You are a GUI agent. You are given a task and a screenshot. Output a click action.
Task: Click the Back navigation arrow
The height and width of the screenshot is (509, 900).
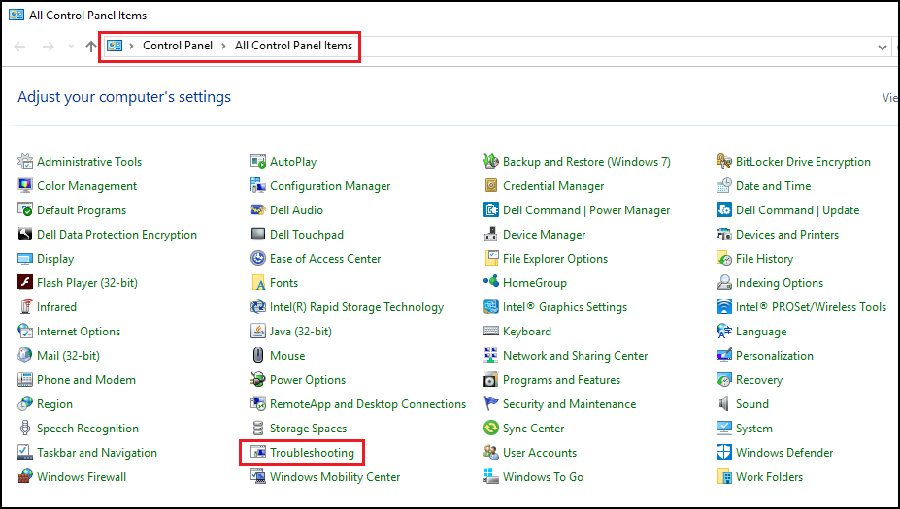tap(20, 47)
